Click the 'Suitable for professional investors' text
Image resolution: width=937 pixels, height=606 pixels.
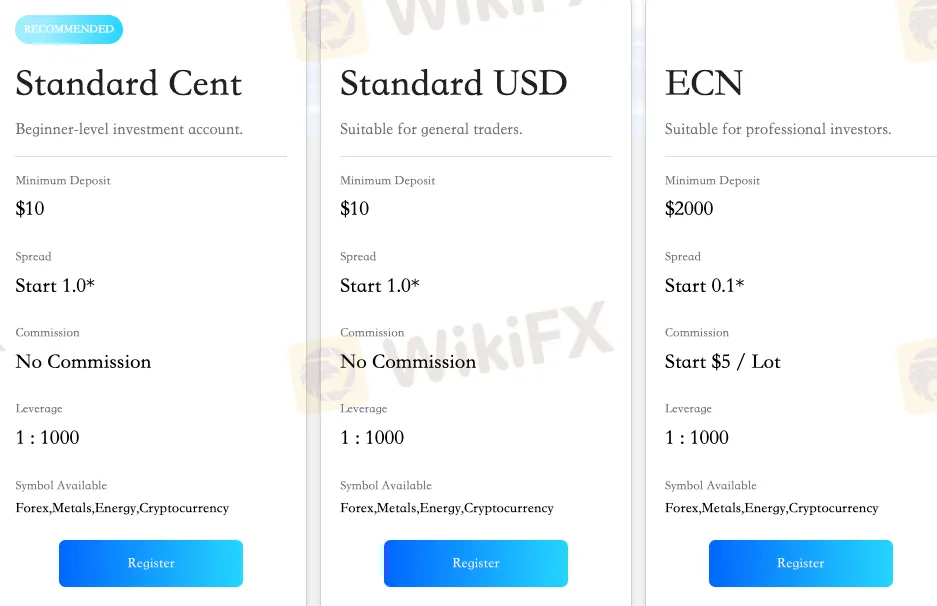(778, 129)
